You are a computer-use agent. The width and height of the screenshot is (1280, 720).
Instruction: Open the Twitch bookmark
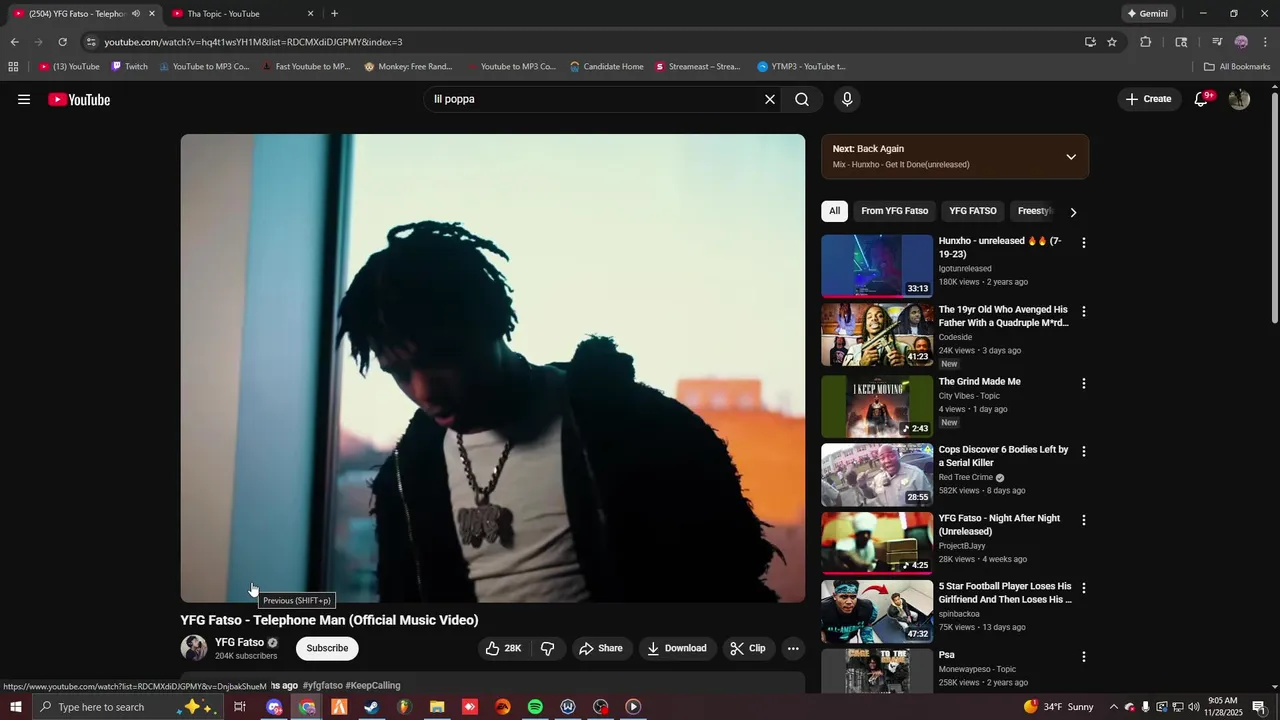click(x=129, y=67)
